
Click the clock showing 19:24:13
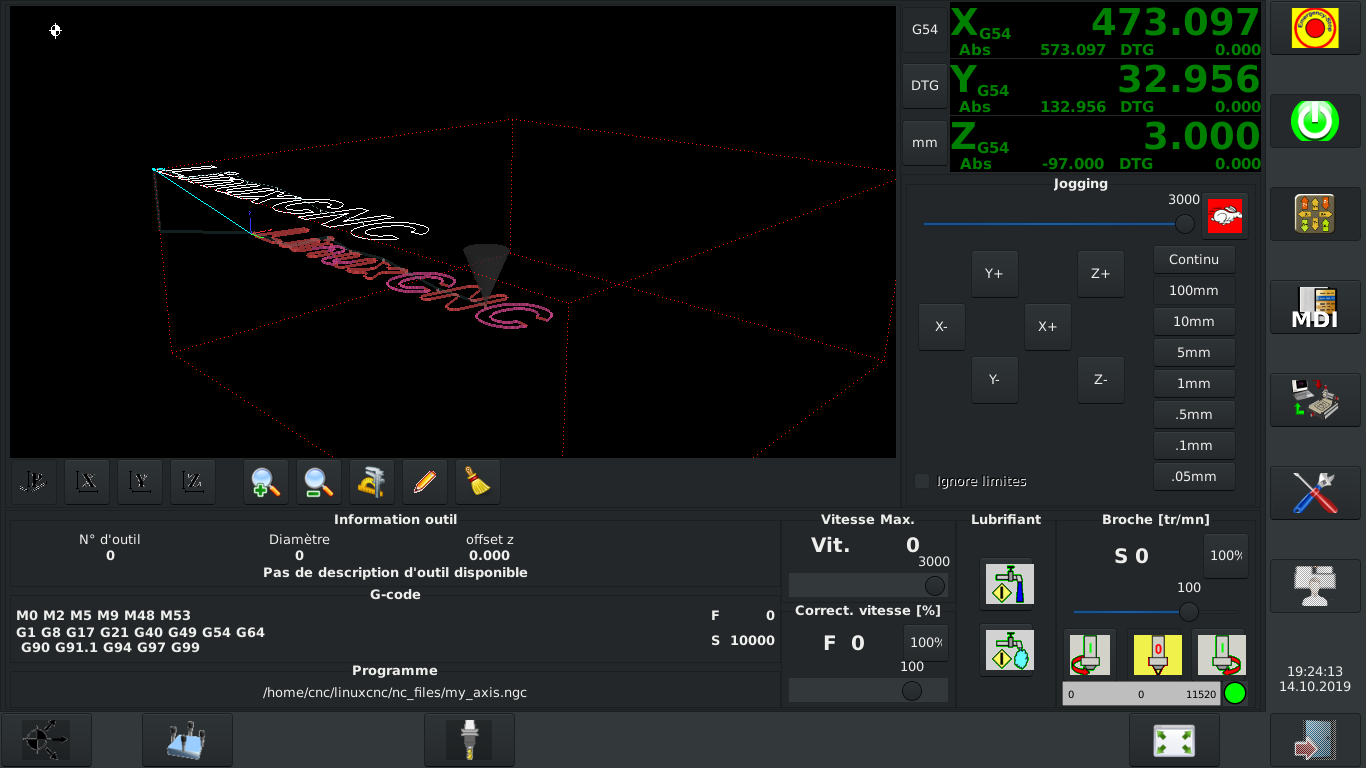pos(1314,671)
